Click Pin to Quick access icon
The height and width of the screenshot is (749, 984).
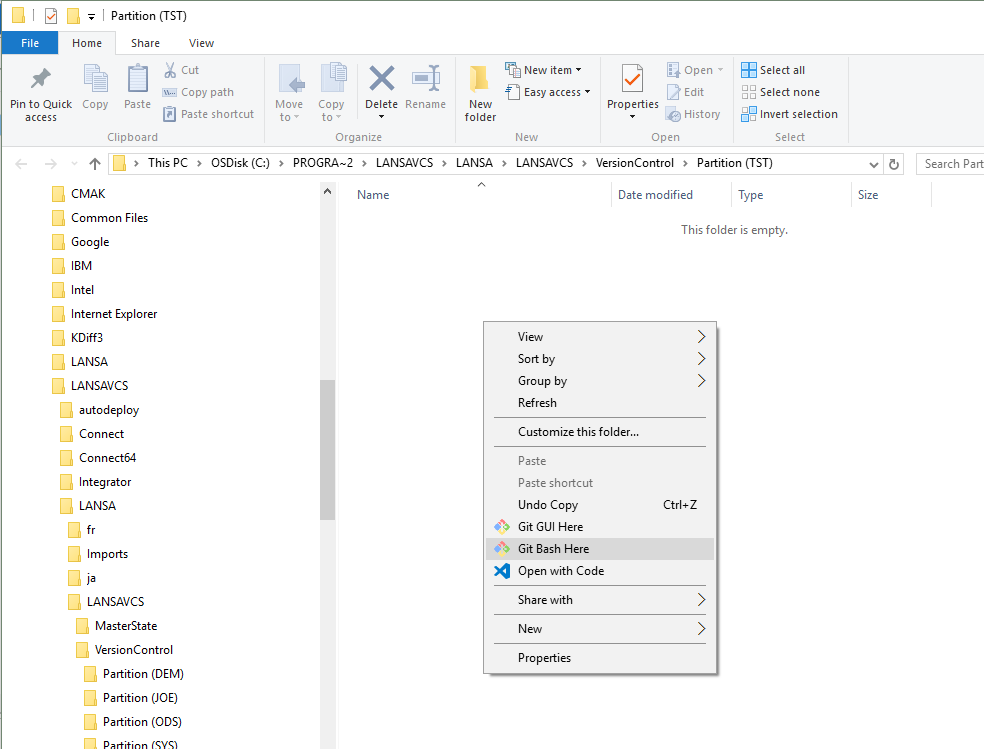[41, 80]
